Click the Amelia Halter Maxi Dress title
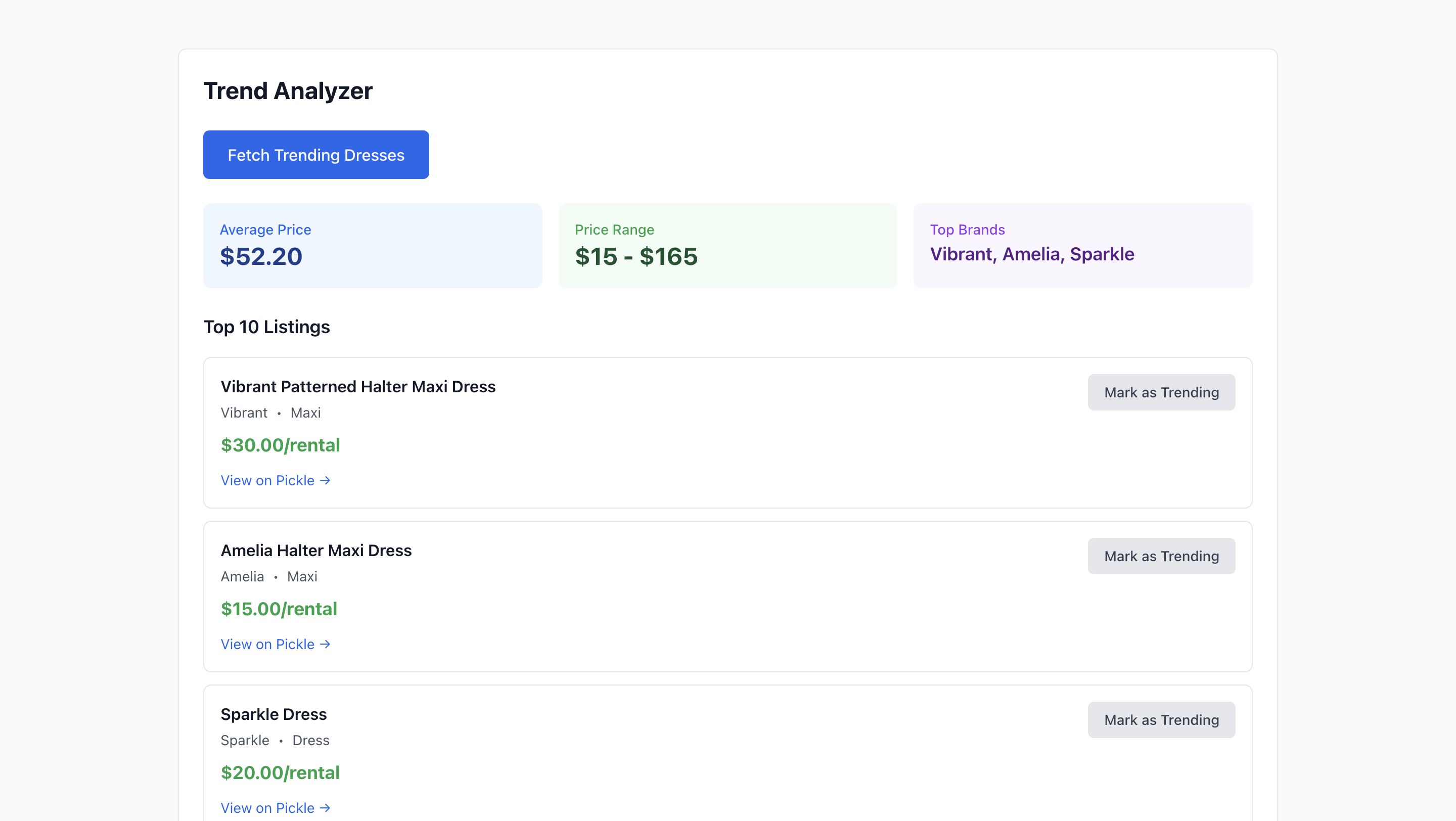Viewport: 1456px width, 821px height. pos(316,551)
